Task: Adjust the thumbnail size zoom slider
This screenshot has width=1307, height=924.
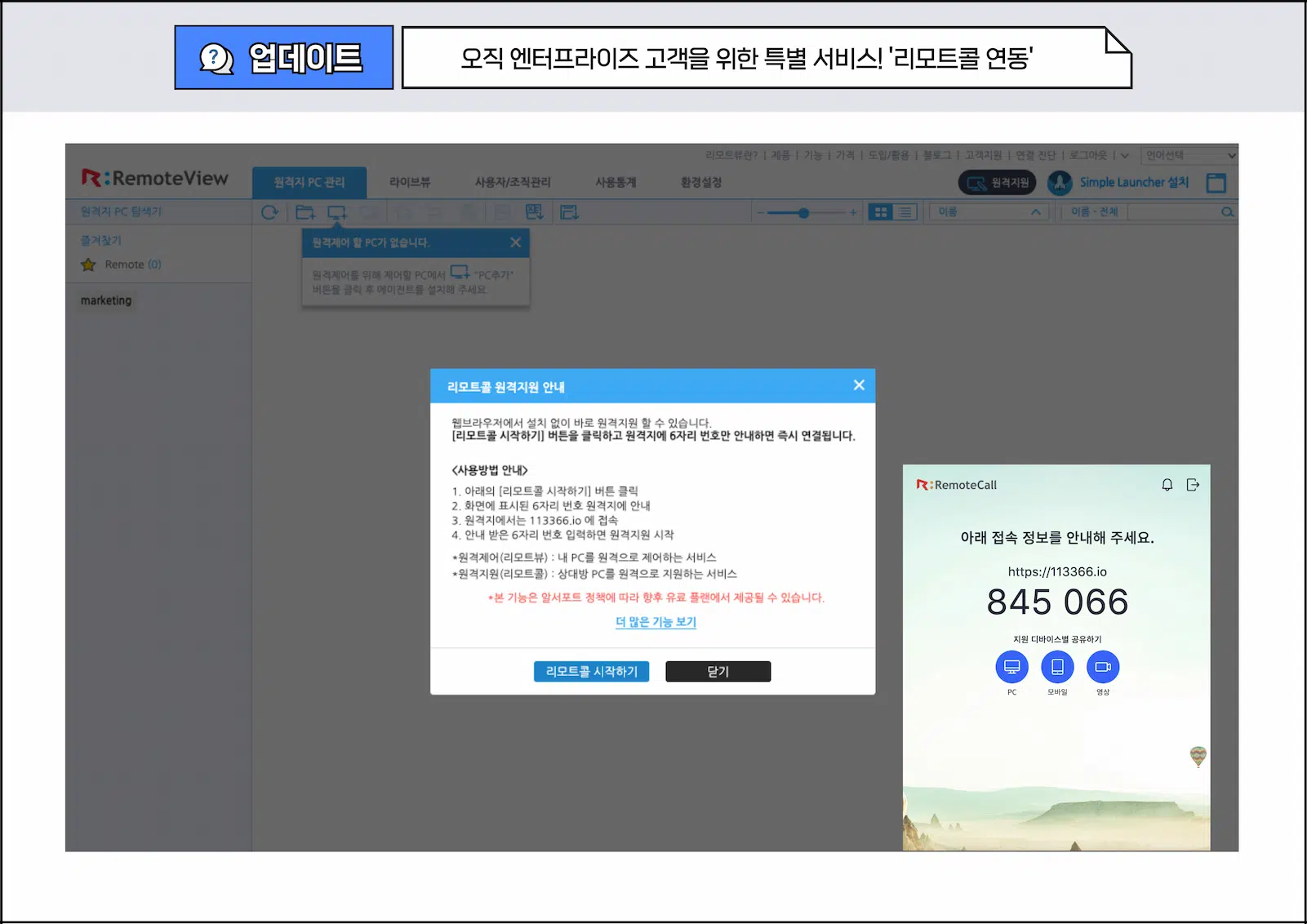Action: (x=804, y=211)
